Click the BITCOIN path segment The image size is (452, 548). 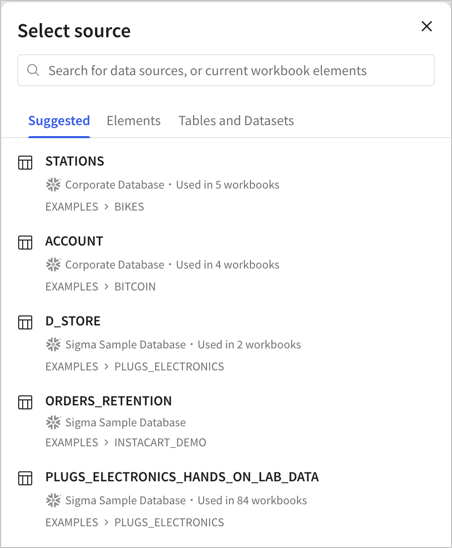pyautogui.click(x=135, y=287)
